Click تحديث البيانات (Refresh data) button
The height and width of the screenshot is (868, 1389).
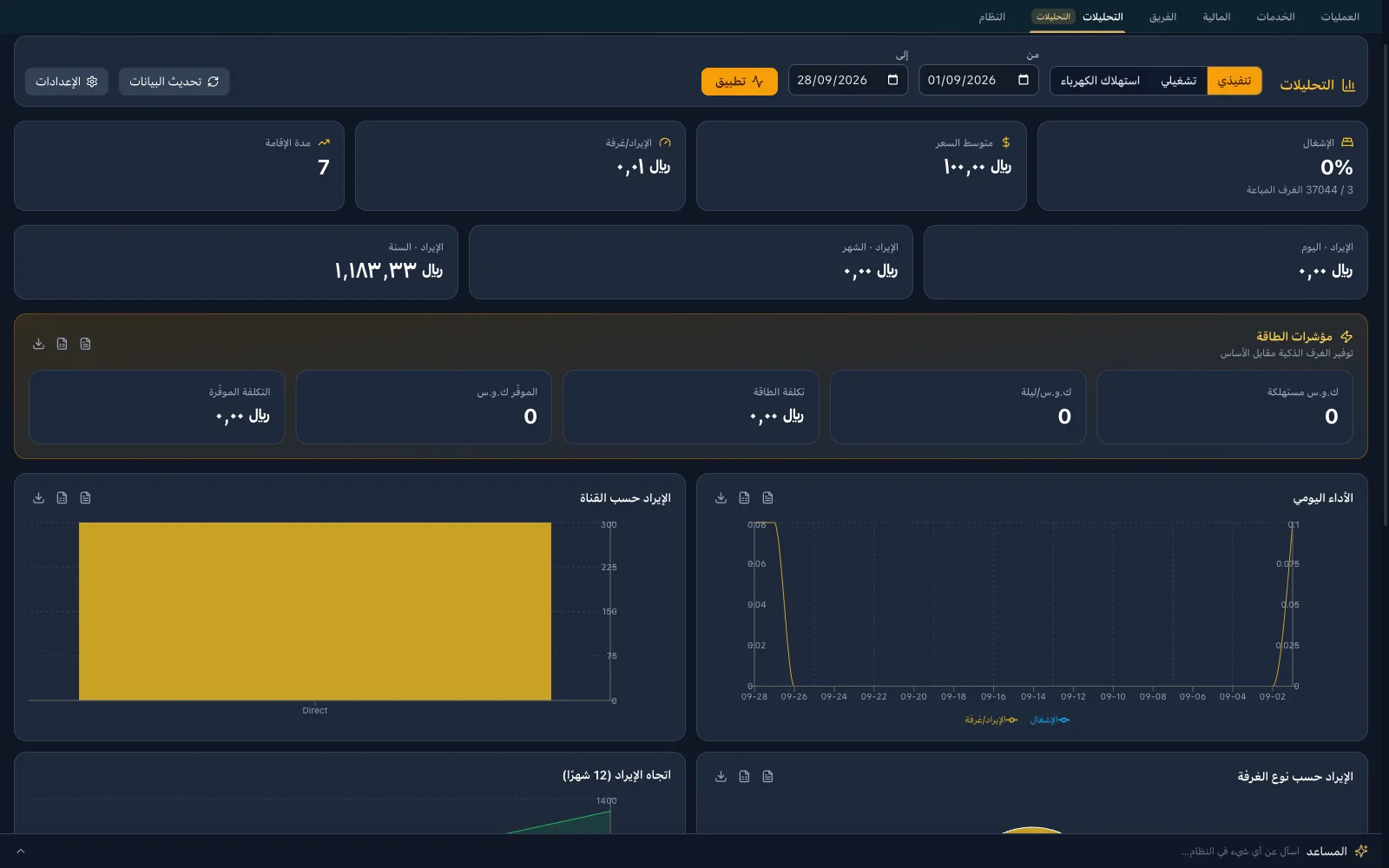click(x=174, y=81)
